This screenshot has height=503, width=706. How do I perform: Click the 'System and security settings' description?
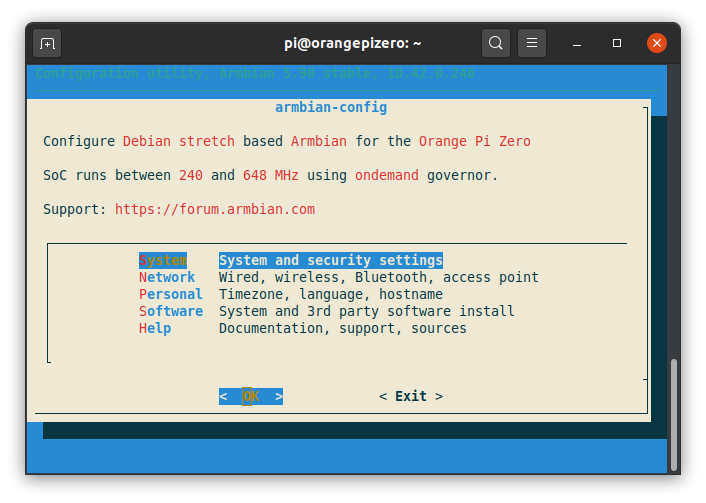tap(331, 260)
